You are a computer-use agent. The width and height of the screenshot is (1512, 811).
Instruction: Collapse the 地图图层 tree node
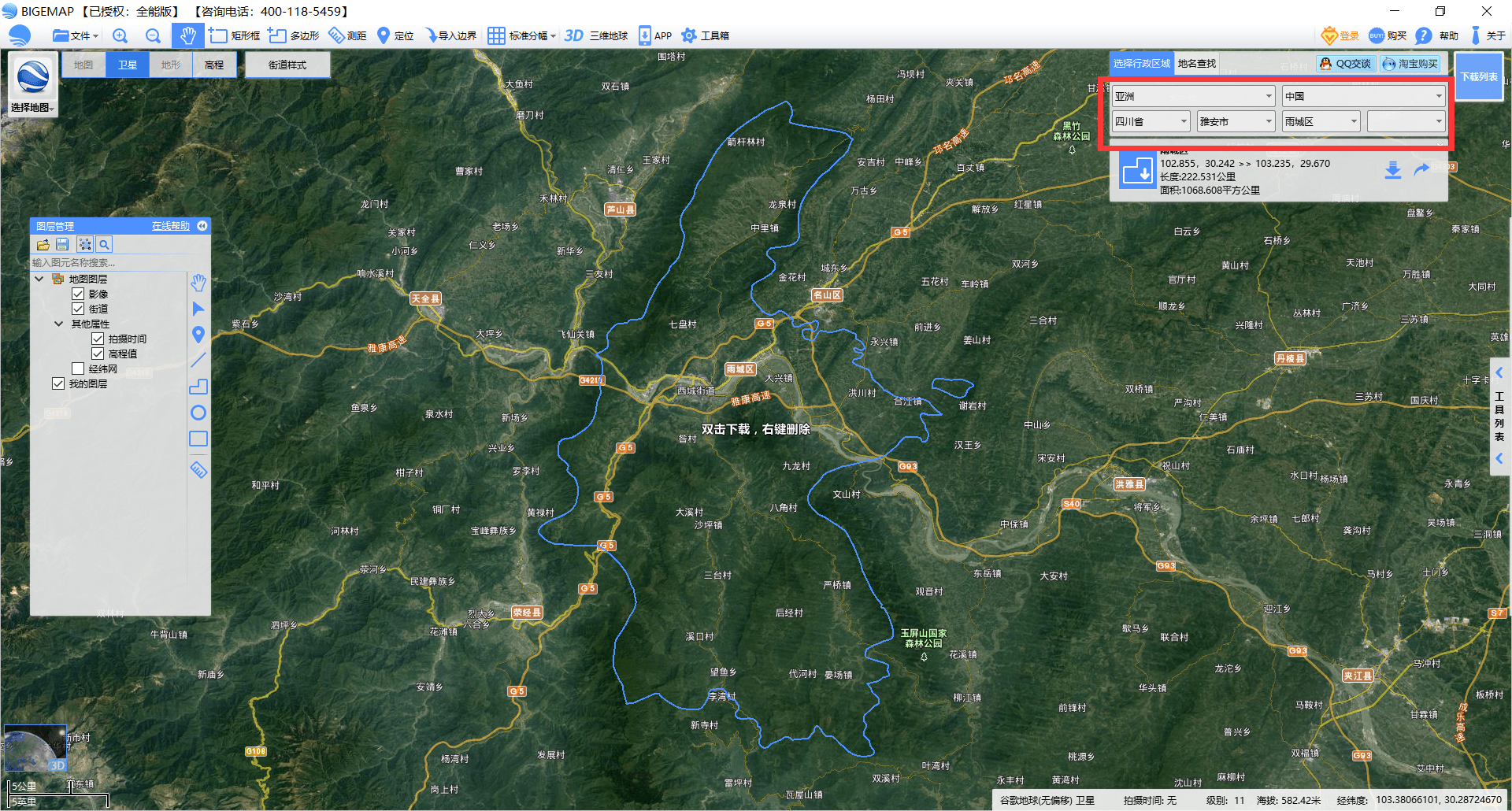point(39,279)
